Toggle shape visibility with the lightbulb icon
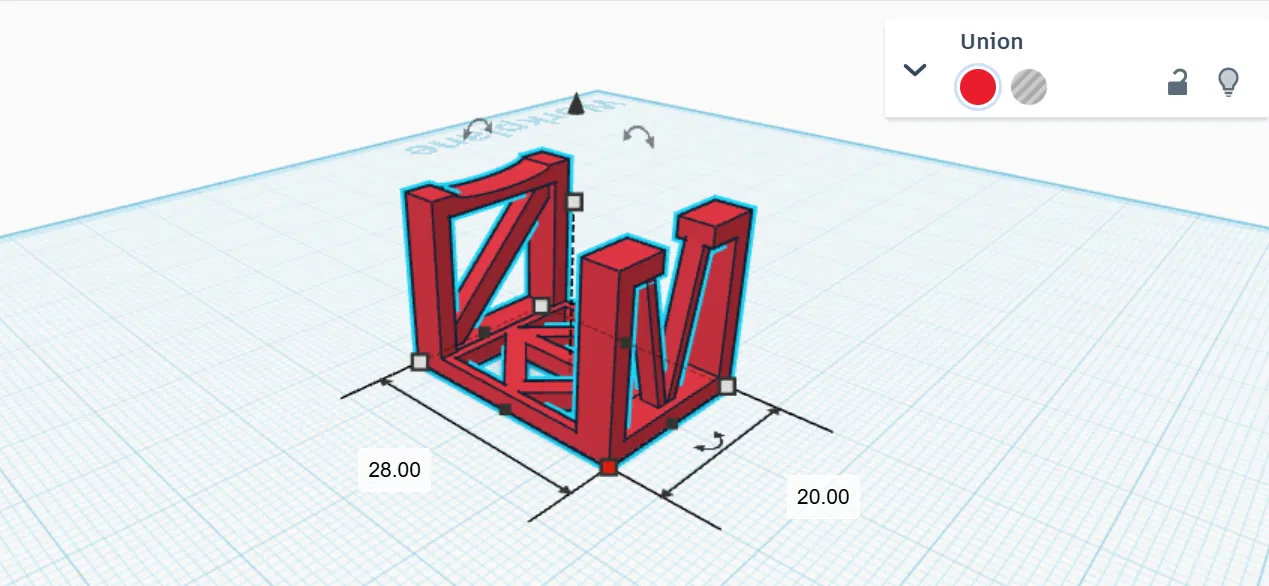The image size is (1269, 586). [x=1228, y=82]
